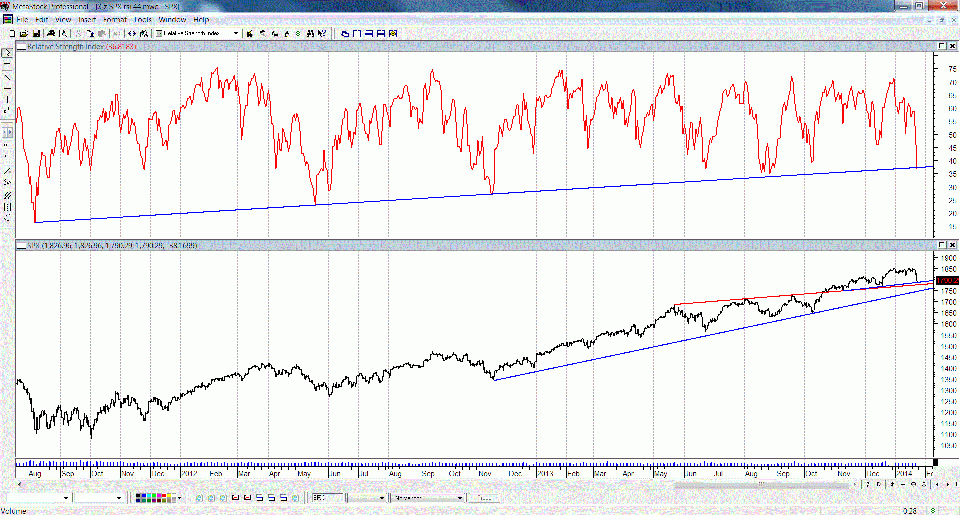Screen dimensions: 960x516
Task: Select the arrow pointer tool in left toolbar
Action: 7,53
